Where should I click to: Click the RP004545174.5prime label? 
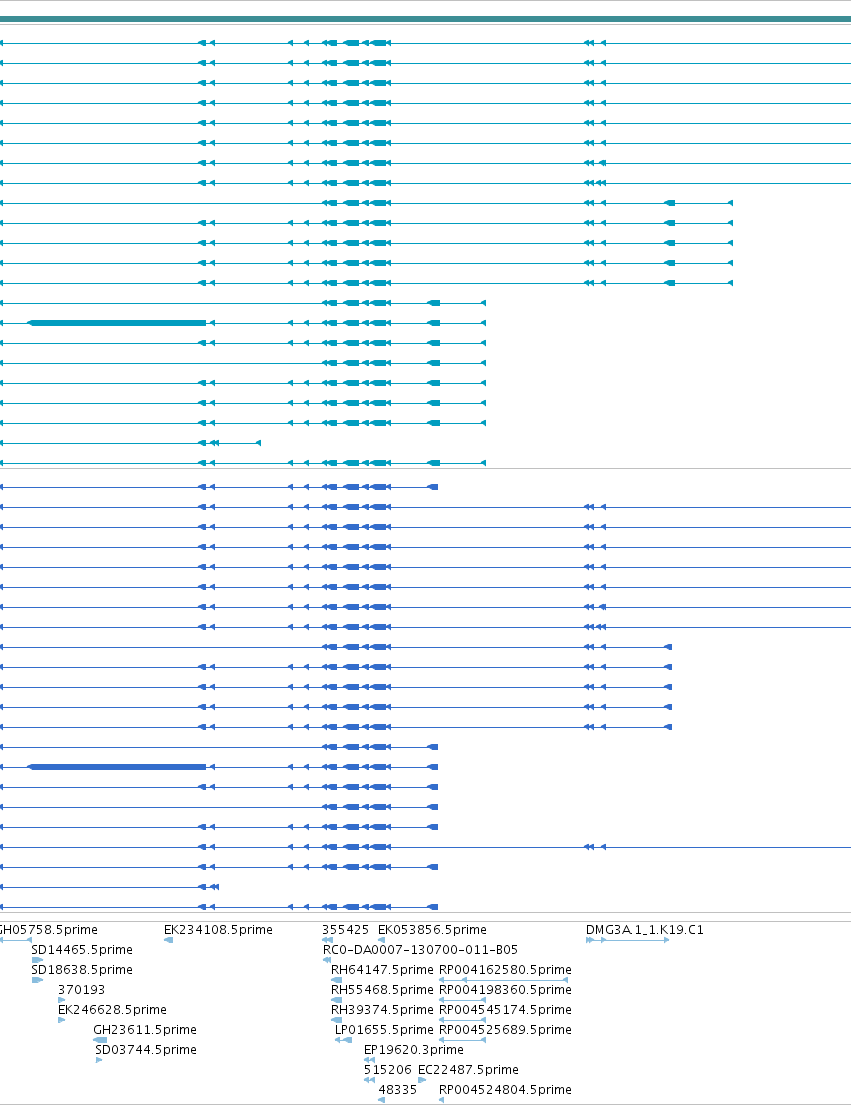point(505,1010)
